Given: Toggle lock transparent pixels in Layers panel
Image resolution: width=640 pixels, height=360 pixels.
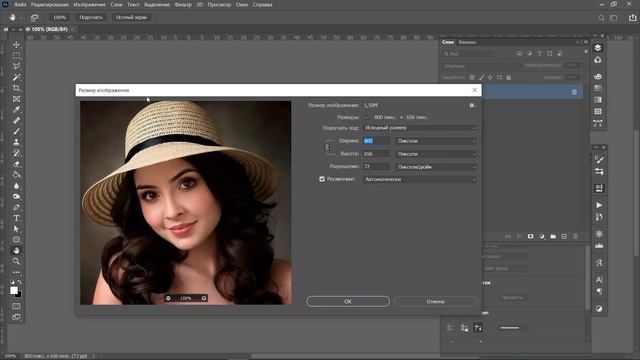Looking at the screenshot, I should [x=472, y=77].
